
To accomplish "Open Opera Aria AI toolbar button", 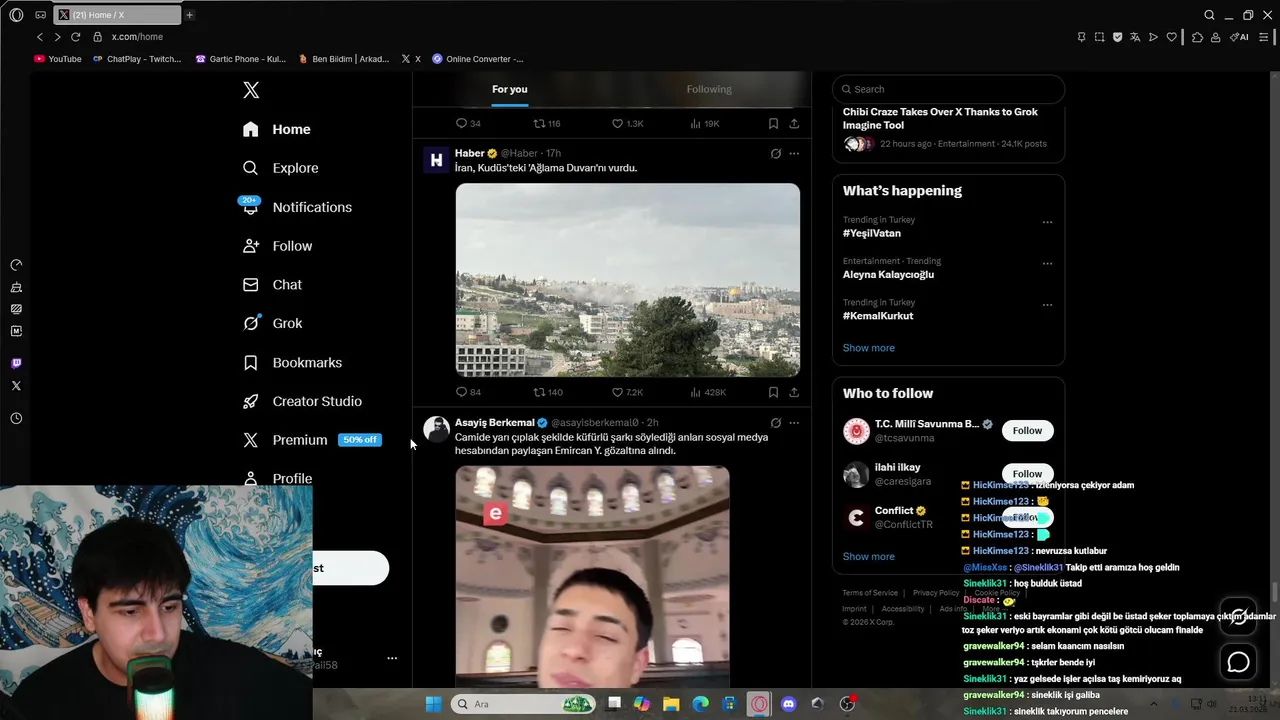I will pyautogui.click(x=1240, y=37).
